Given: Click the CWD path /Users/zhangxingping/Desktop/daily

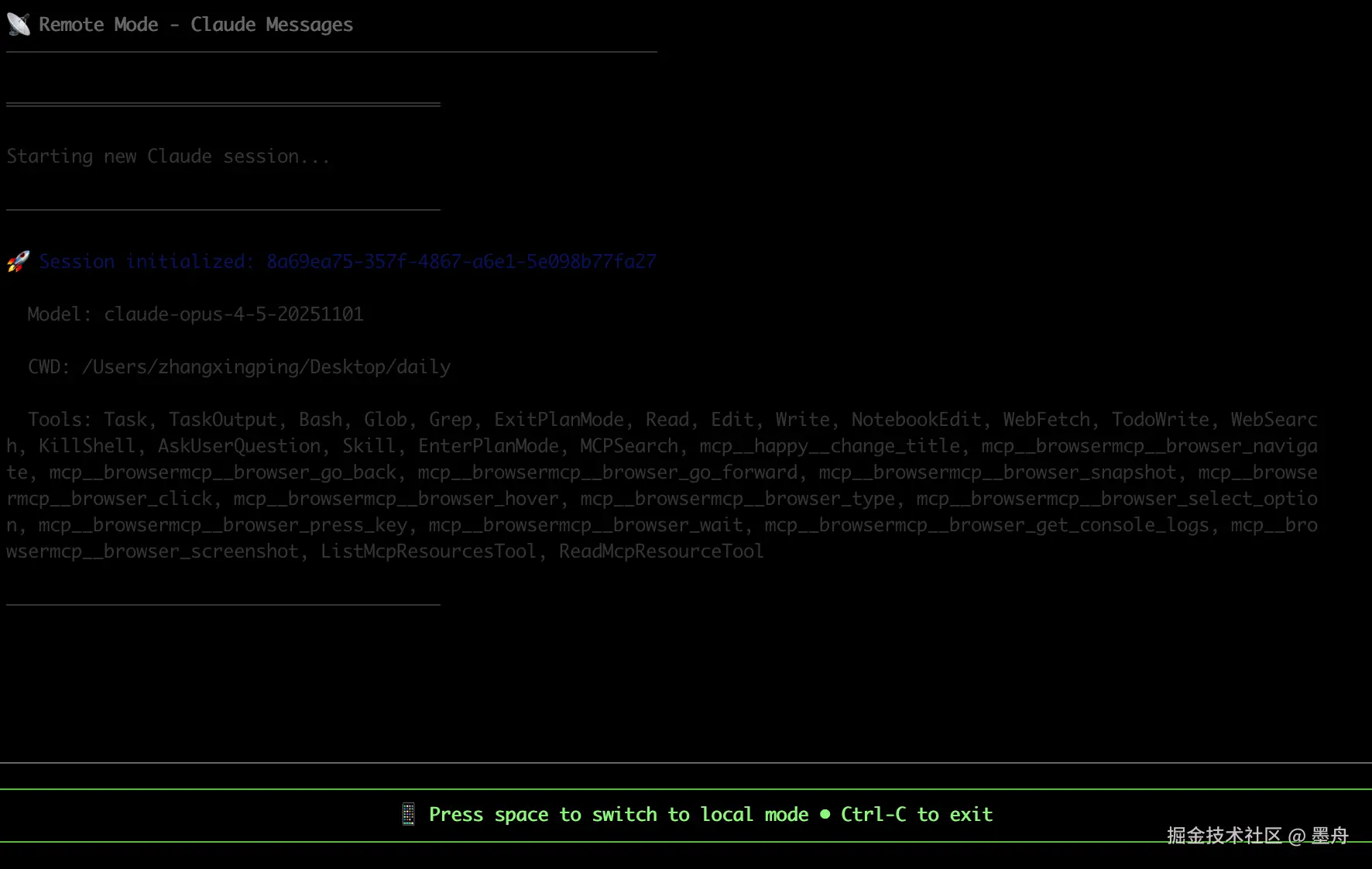Looking at the screenshot, I should (x=266, y=367).
